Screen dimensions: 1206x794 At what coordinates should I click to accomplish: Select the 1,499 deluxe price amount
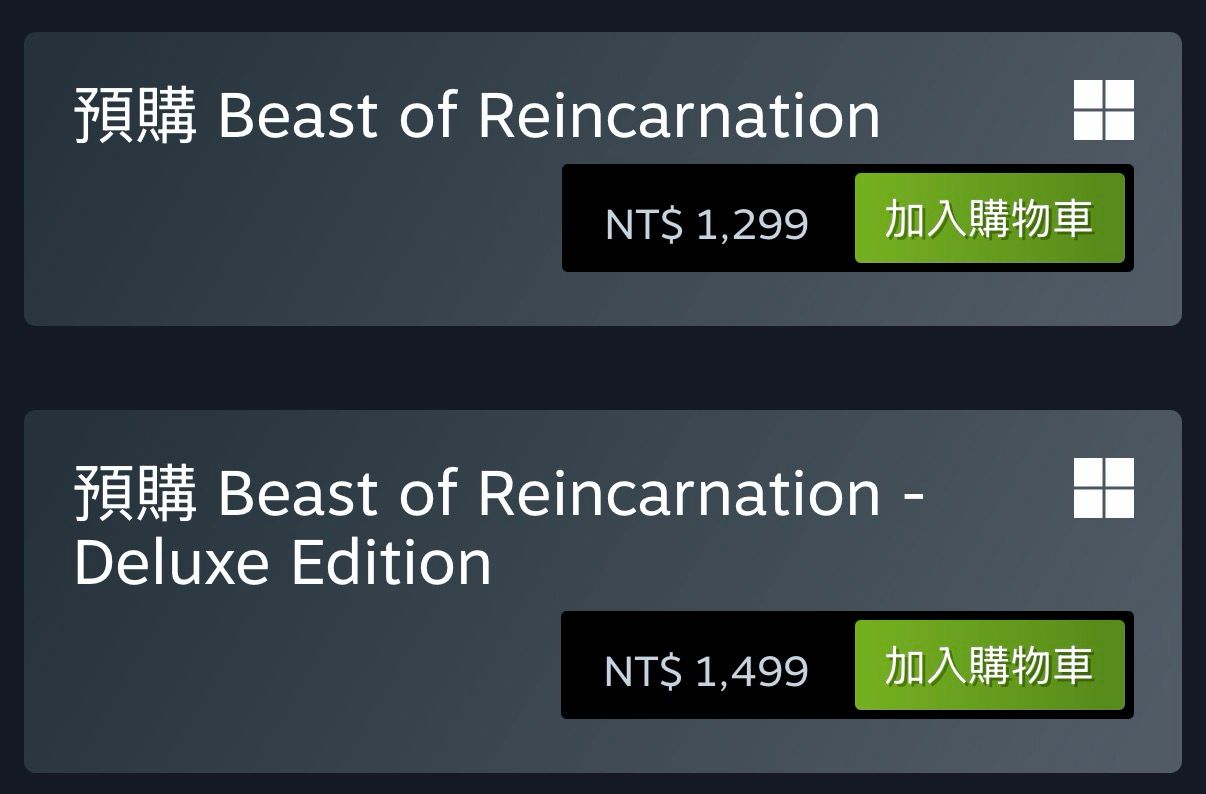tap(751, 671)
